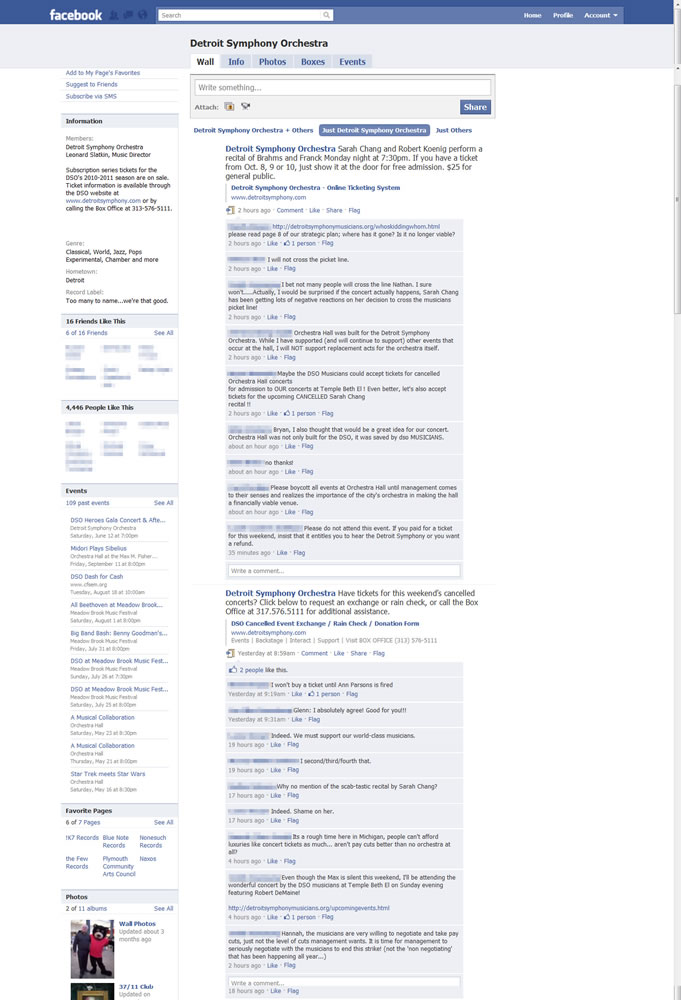Viewport: 681px width, 1000px height.
Task: Open the Account dropdown menu
Action: point(601,15)
